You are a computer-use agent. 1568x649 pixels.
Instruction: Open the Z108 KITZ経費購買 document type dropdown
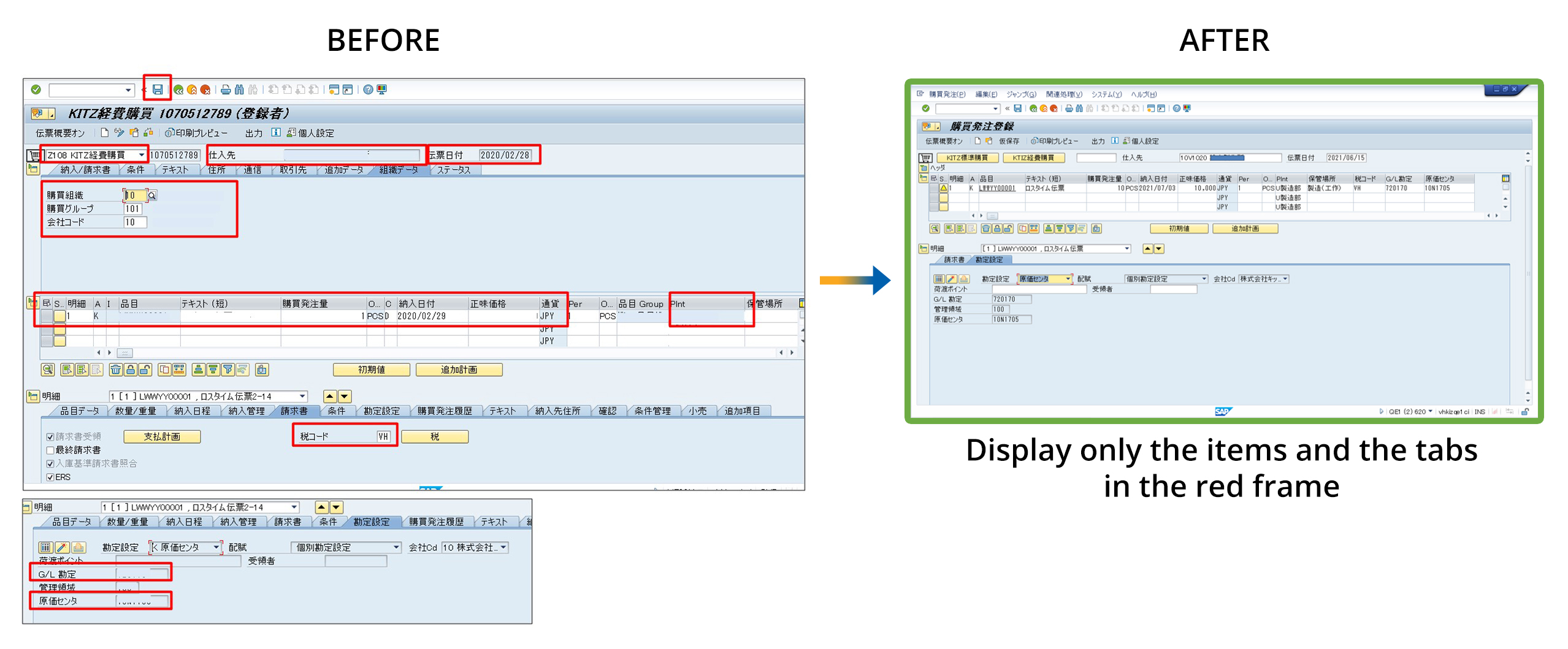coord(142,155)
